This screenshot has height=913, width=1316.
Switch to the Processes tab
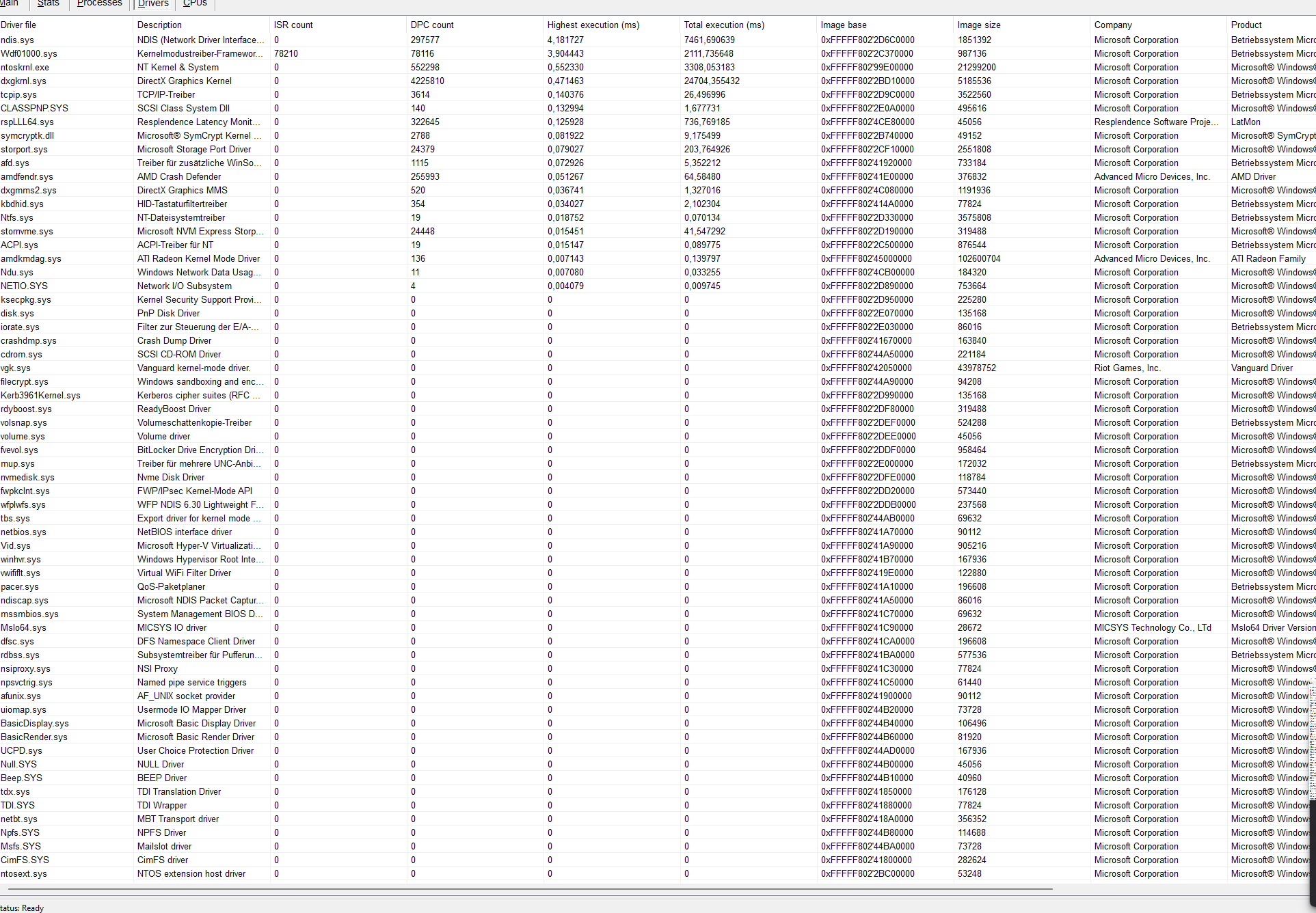99,3
